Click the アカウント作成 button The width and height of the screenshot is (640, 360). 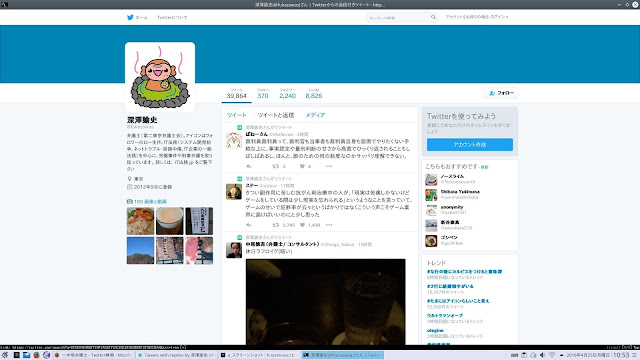coord(470,144)
